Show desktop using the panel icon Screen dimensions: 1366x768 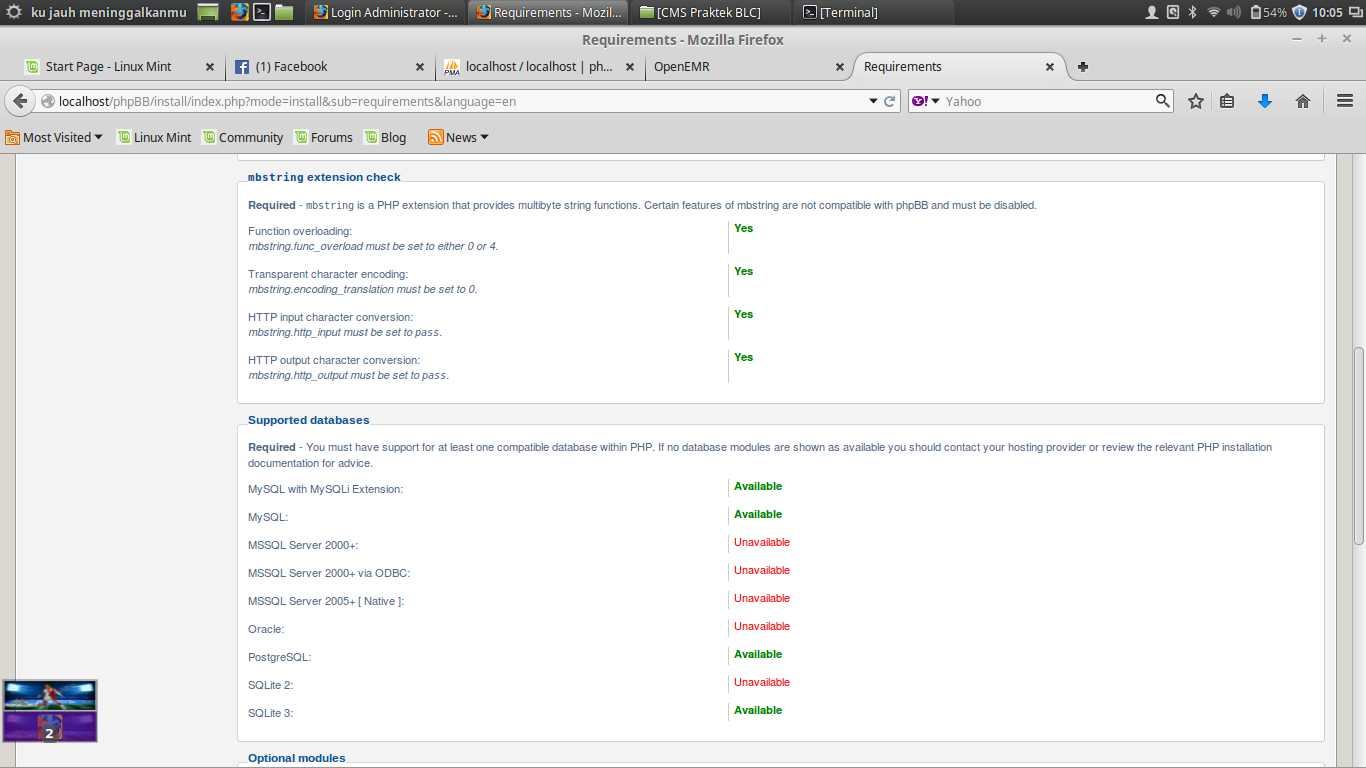tap(208, 12)
